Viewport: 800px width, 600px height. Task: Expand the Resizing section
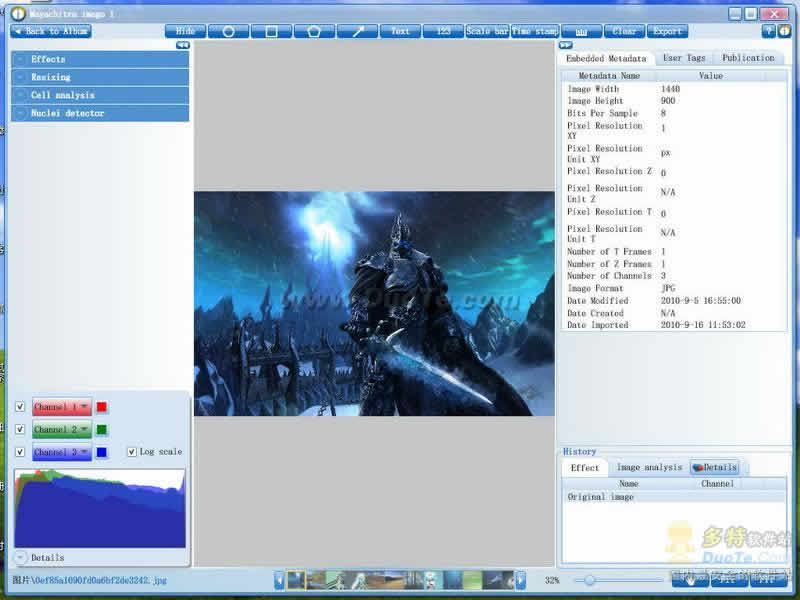pyautogui.click(x=100, y=77)
